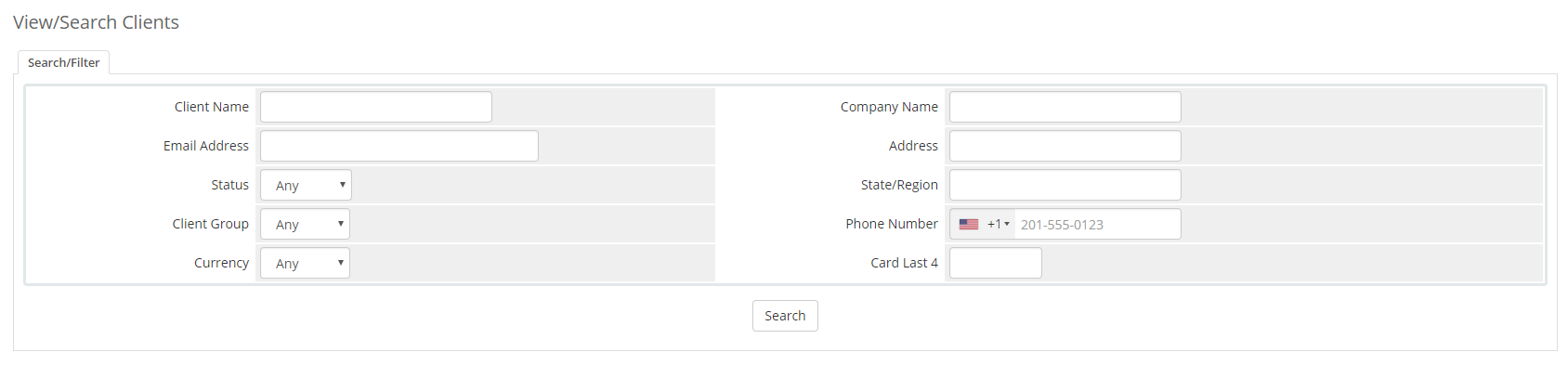Focus the Email Address input field

pos(399,146)
